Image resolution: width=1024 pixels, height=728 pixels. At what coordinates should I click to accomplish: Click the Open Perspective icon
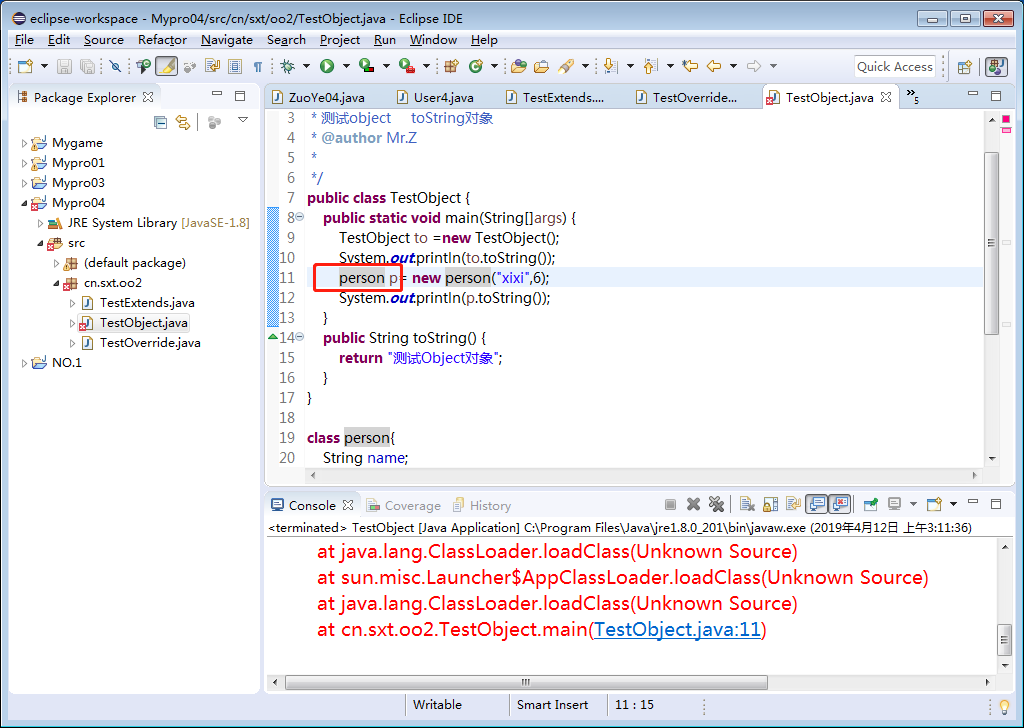pos(965,67)
